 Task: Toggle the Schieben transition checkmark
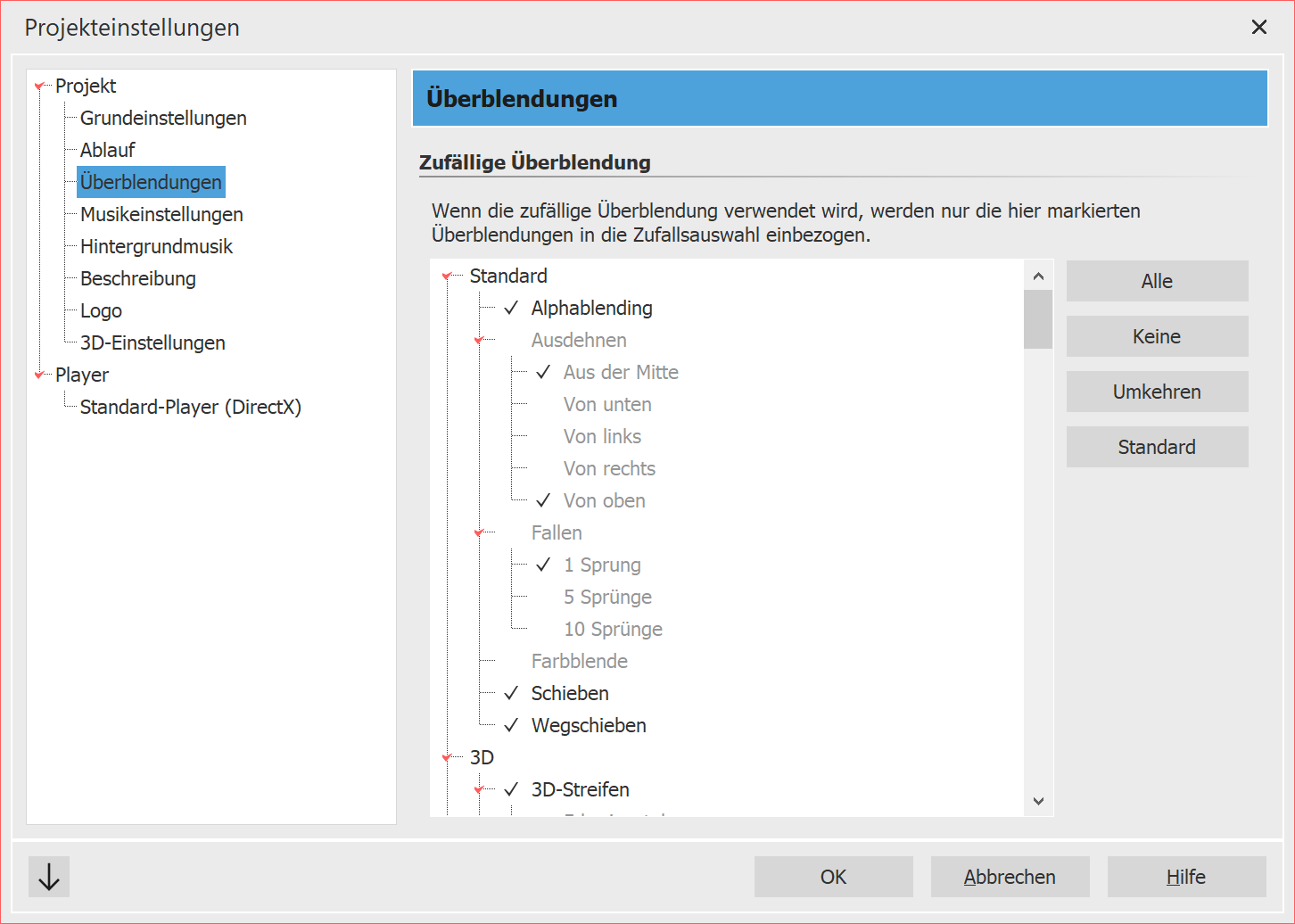pyautogui.click(x=511, y=694)
